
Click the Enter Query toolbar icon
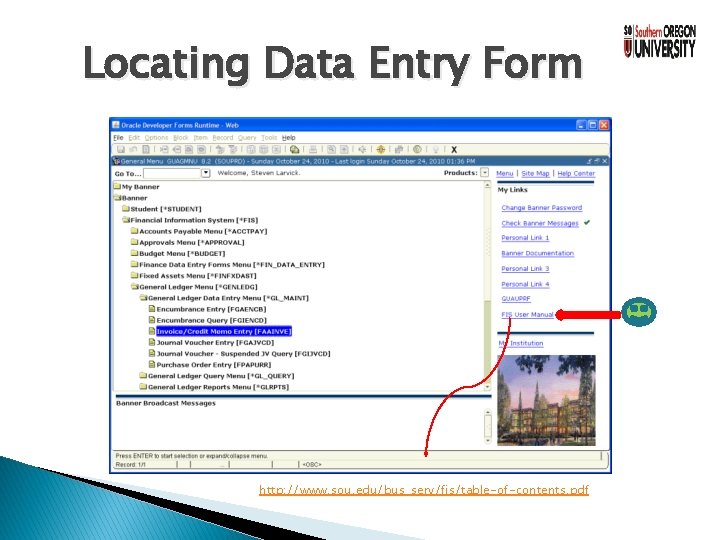click(x=251, y=149)
